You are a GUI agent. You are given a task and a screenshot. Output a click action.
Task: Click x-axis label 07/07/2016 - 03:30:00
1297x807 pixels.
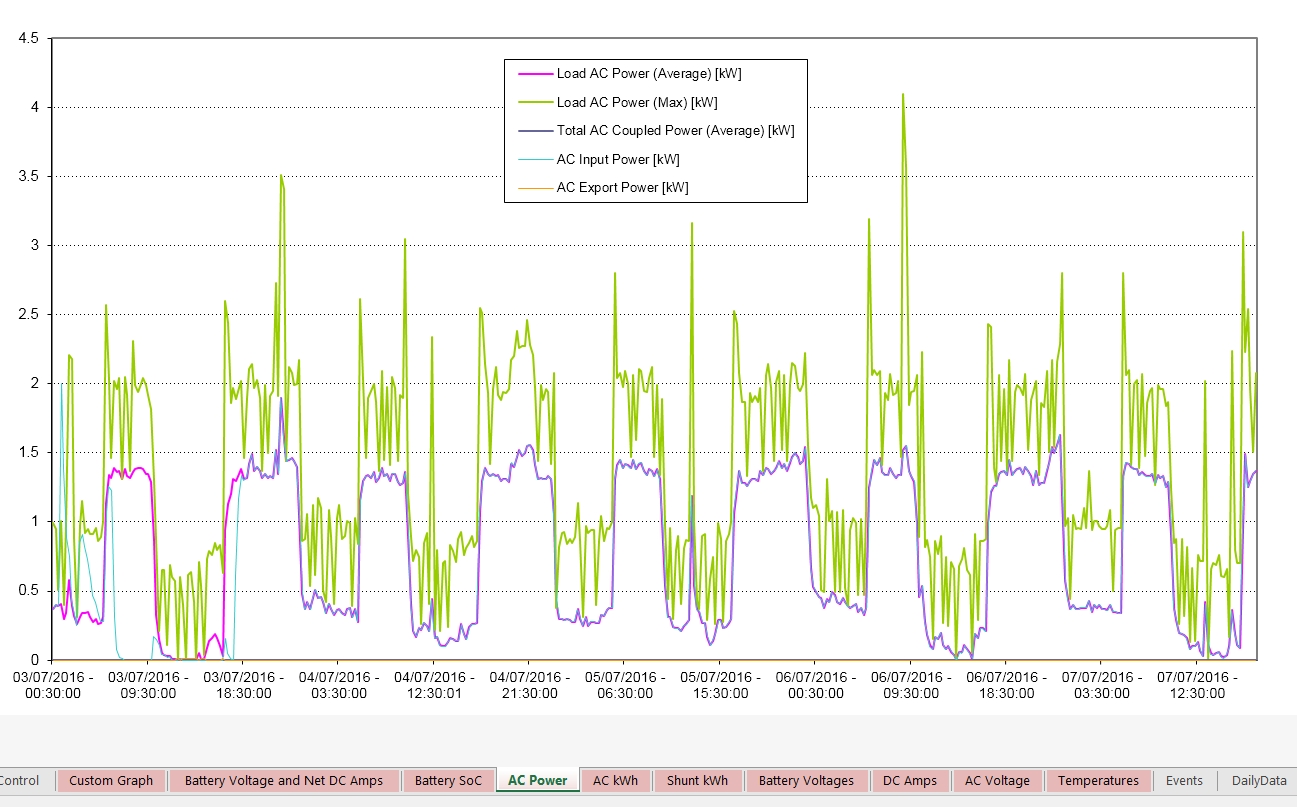[1101, 685]
